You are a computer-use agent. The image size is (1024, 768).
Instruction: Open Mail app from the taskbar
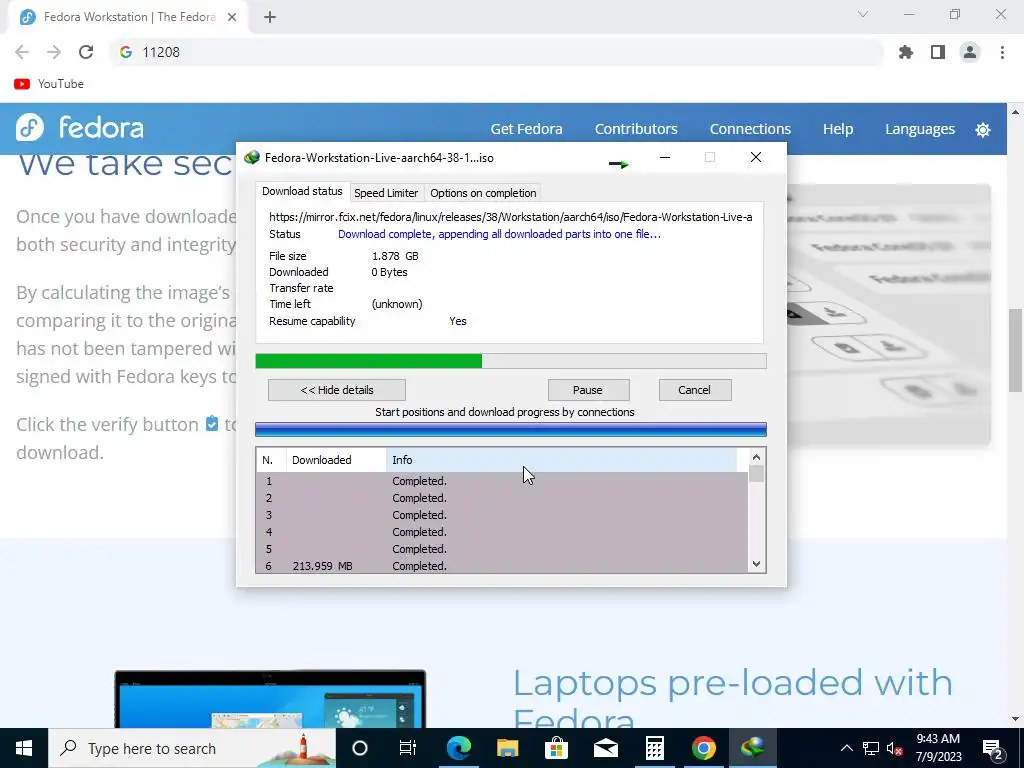pos(605,748)
